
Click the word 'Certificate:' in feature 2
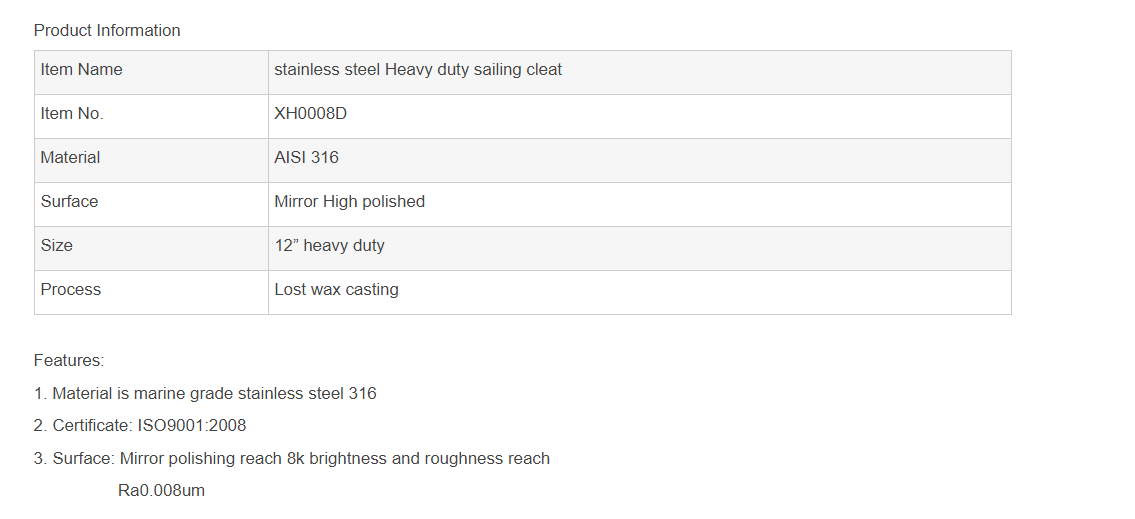click(x=92, y=426)
